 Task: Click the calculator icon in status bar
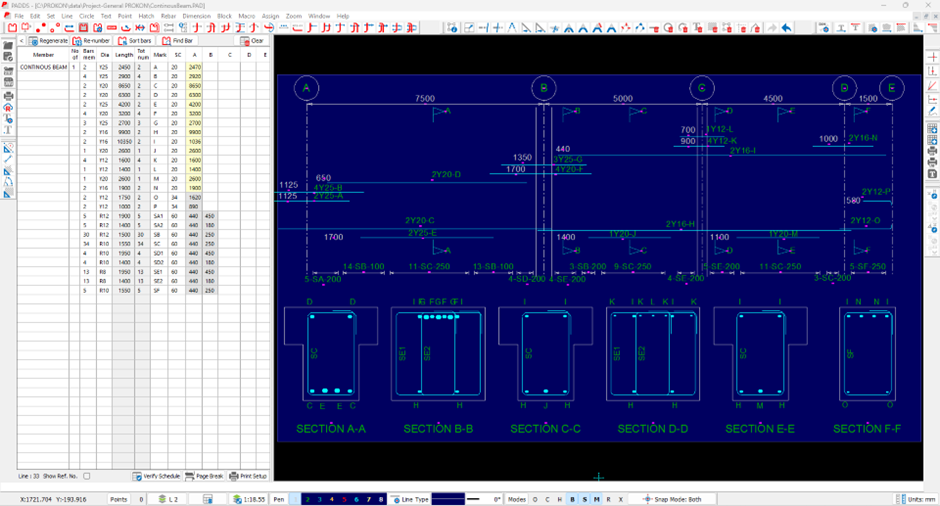(x=207, y=499)
